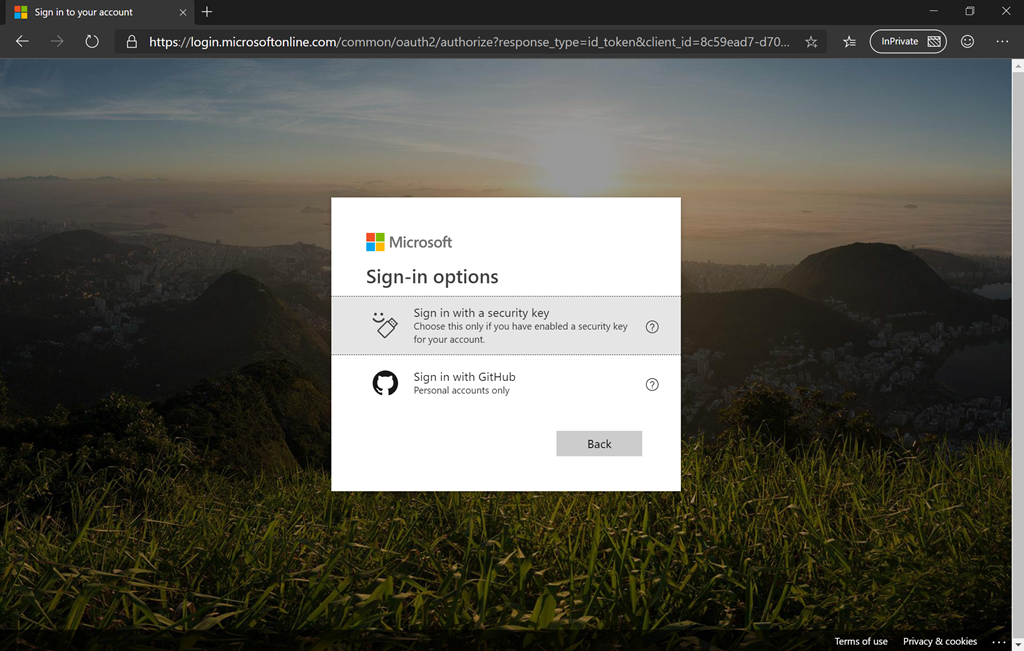The width and height of the screenshot is (1024, 651).
Task: View site security lock information
Action: pyautogui.click(x=131, y=42)
